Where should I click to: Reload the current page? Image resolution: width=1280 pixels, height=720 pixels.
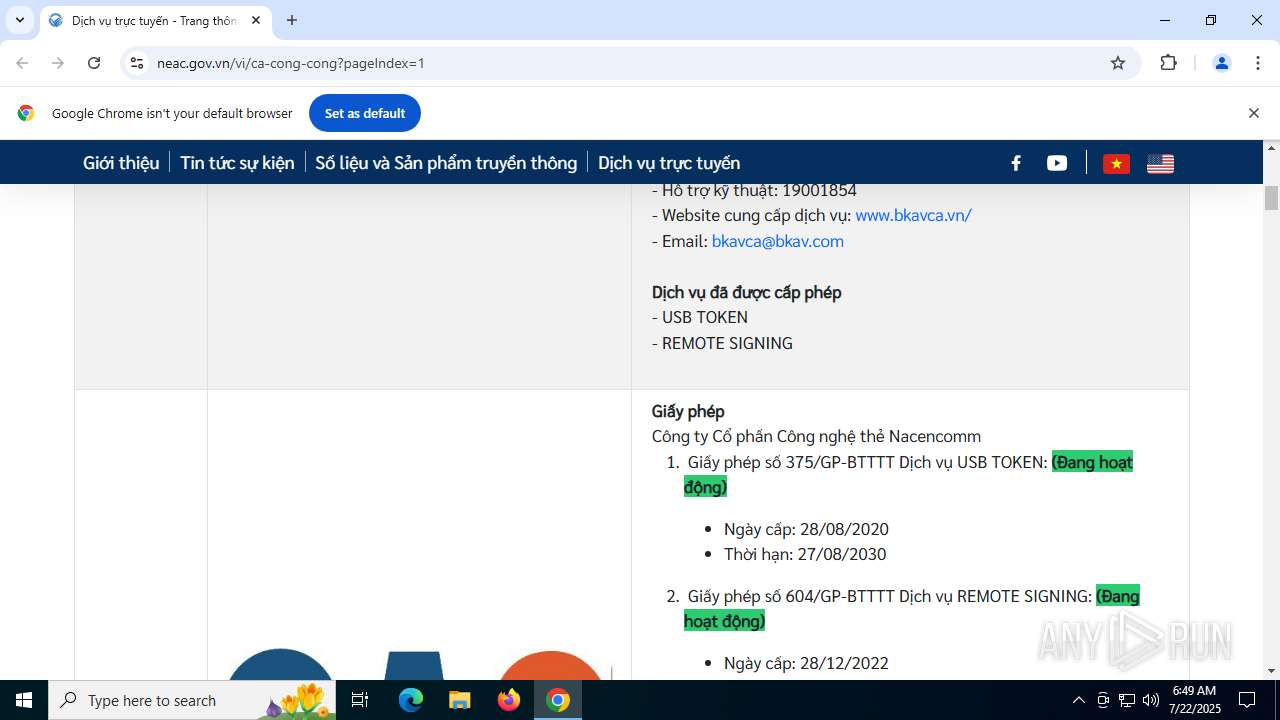(x=94, y=63)
